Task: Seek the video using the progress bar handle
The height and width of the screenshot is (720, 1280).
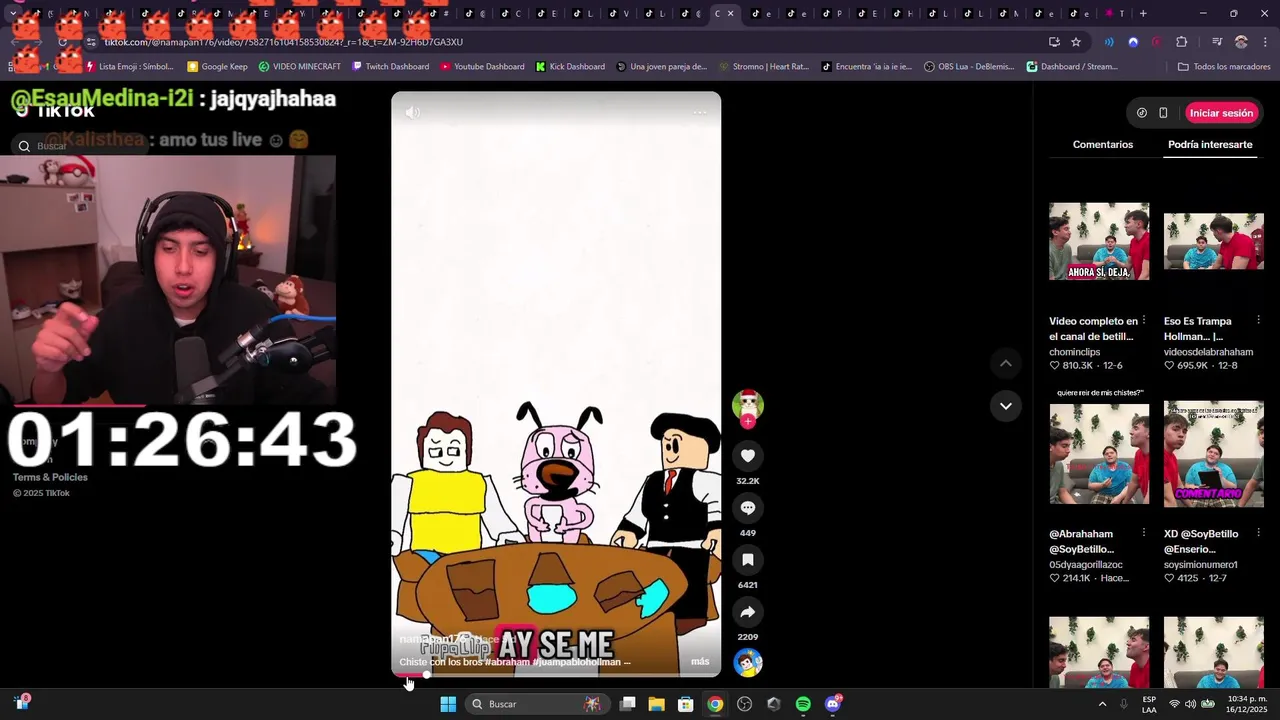Action: [427, 675]
